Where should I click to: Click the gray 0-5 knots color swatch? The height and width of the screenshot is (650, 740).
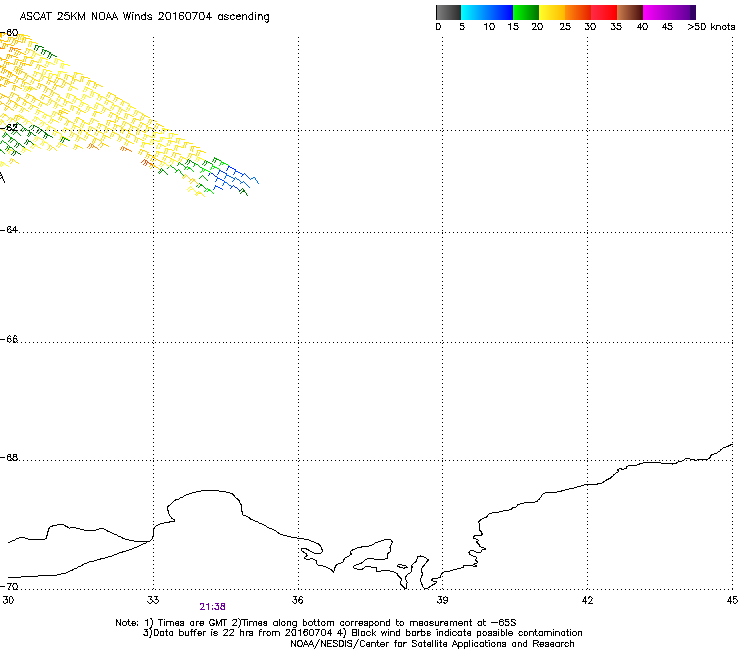pos(448,12)
